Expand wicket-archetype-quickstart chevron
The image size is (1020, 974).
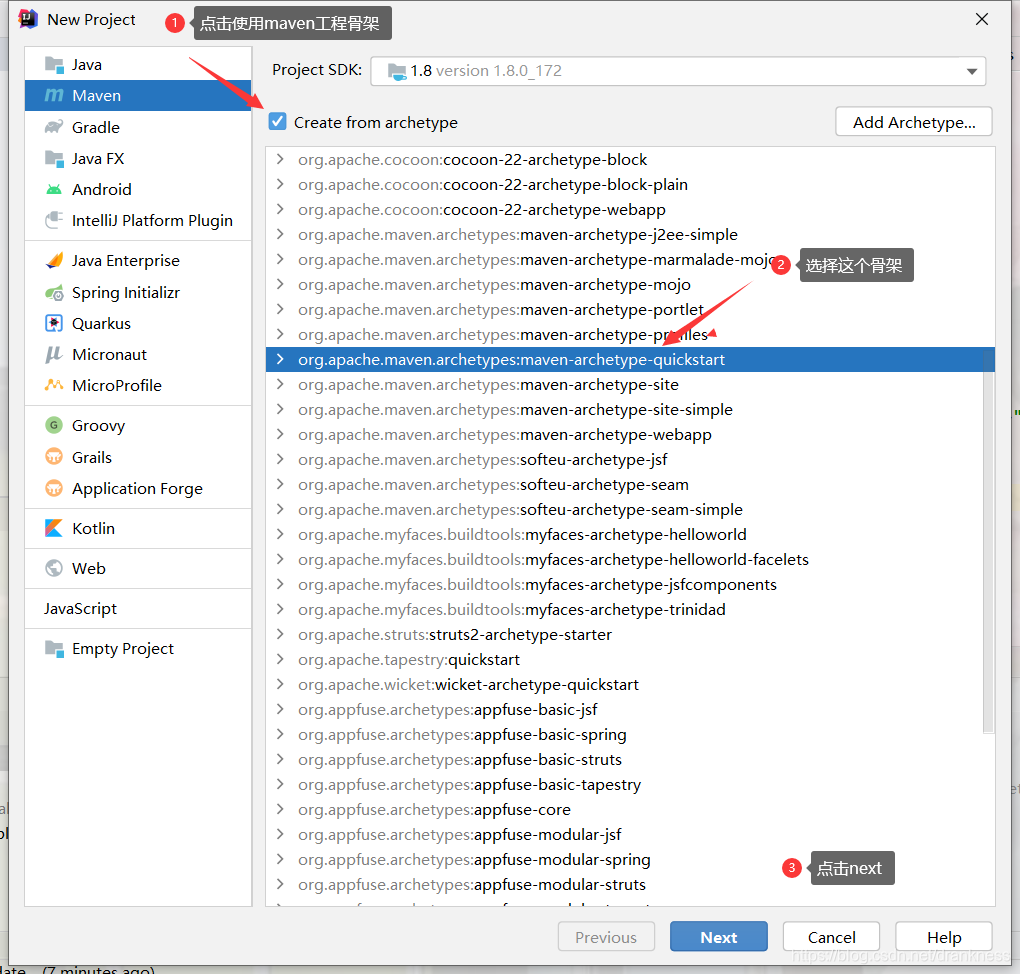pos(280,684)
